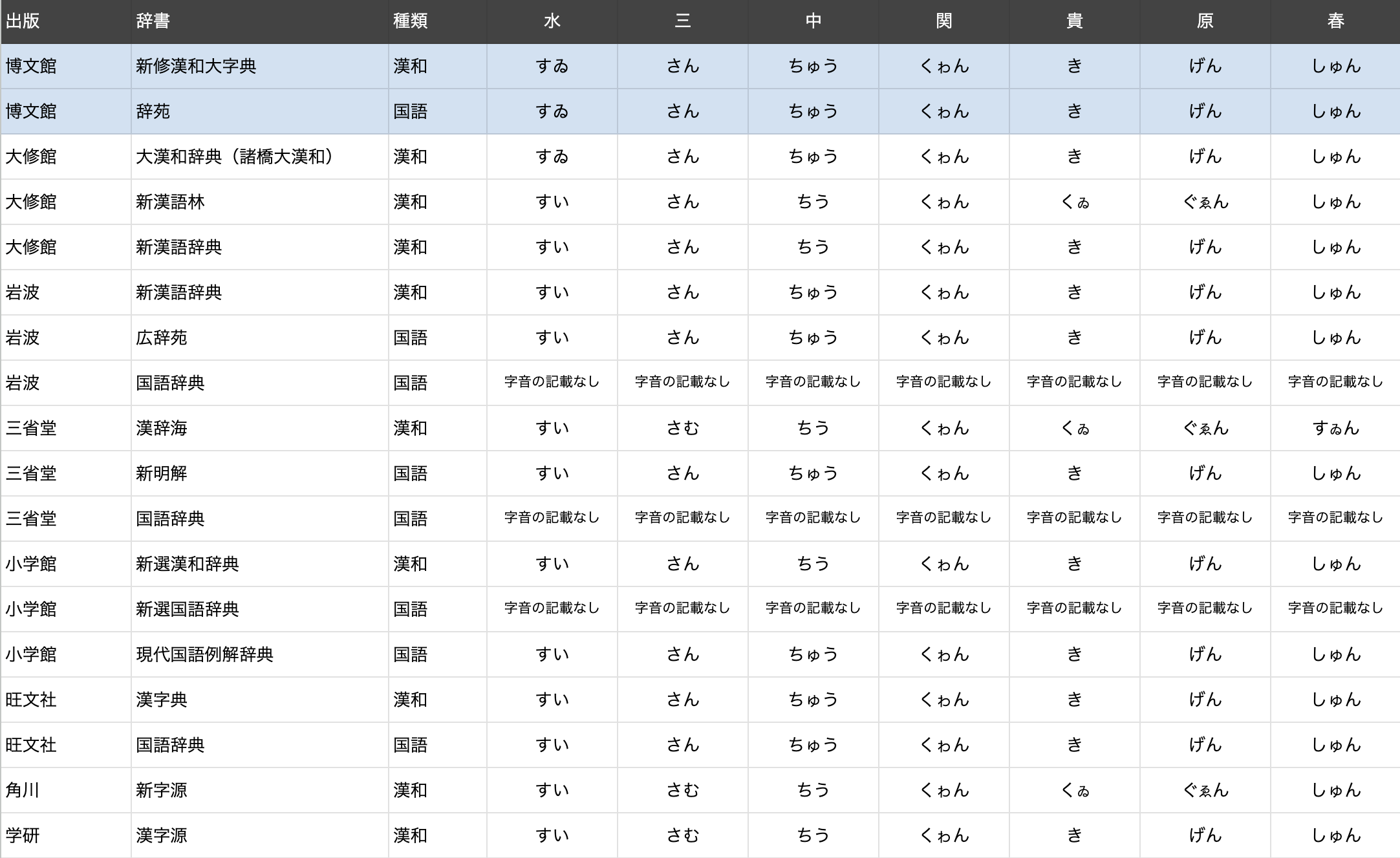Image resolution: width=1400 pixels, height=858 pixels.
Task: Click the 新選漢和辞典 cell
Action: [x=259, y=564]
